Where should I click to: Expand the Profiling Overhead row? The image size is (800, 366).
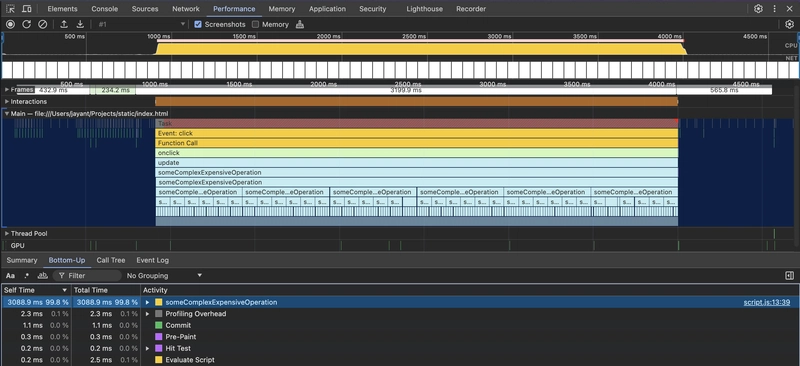(x=147, y=314)
